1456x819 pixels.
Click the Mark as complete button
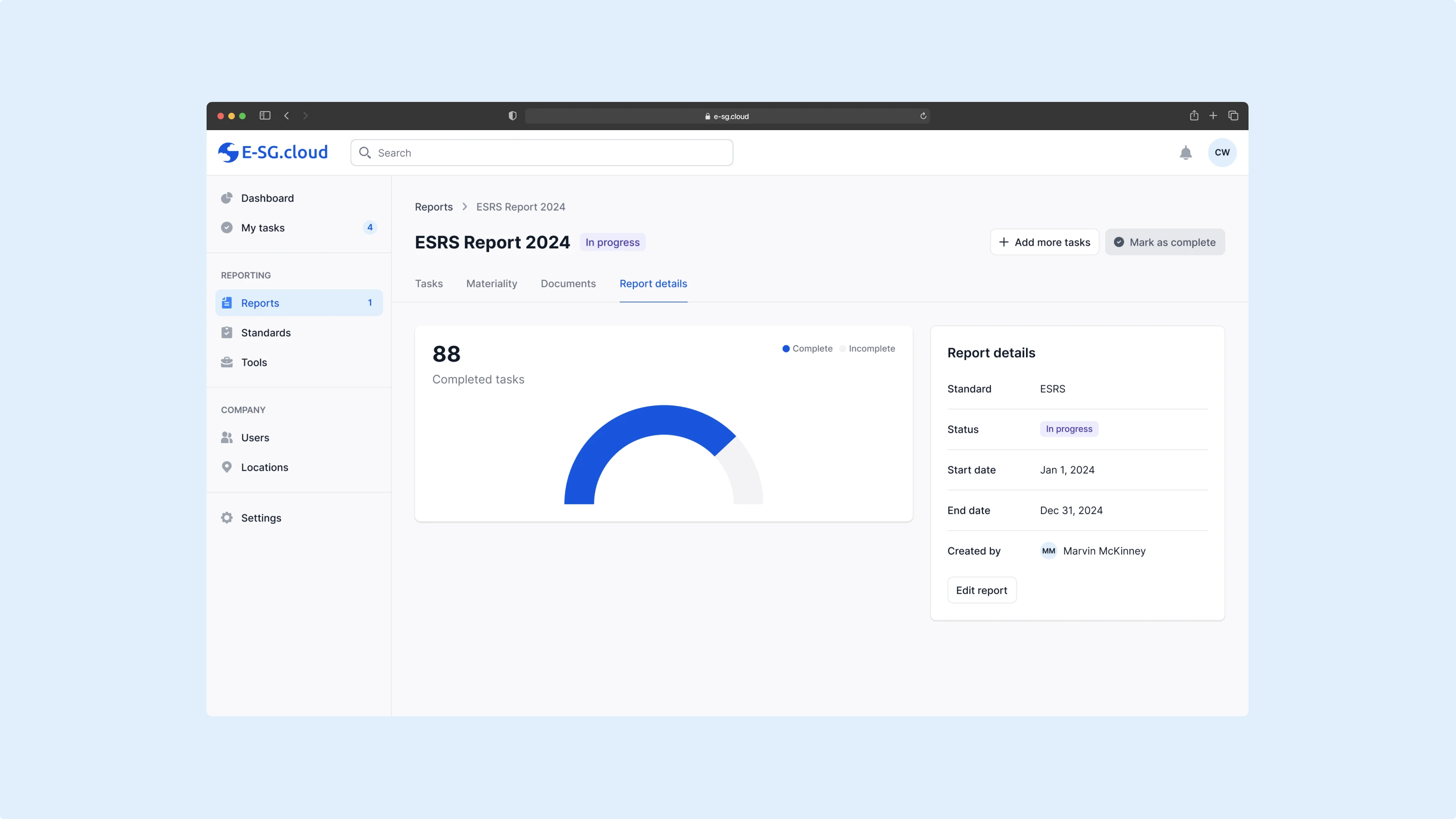(x=1164, y=242)
